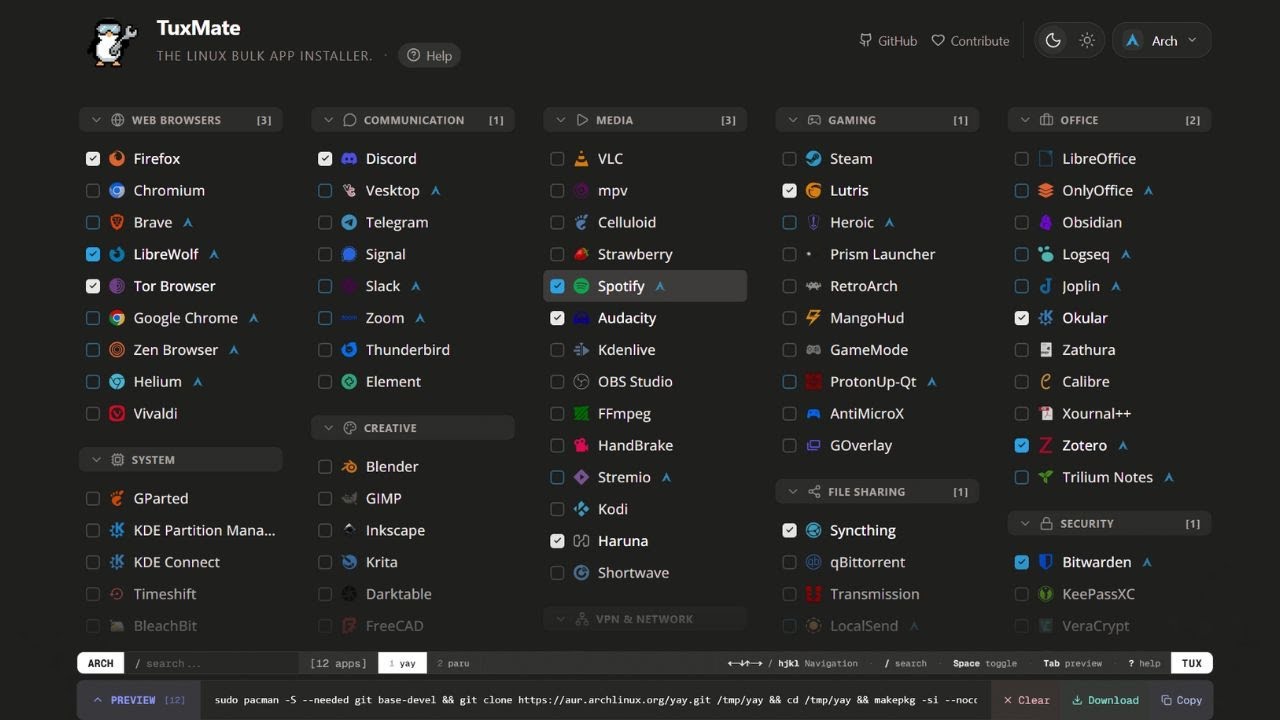1280x720 pixels.
Task: Click the Arch info arrow beside LibreWolf
Action: click(x=214, y=255)
